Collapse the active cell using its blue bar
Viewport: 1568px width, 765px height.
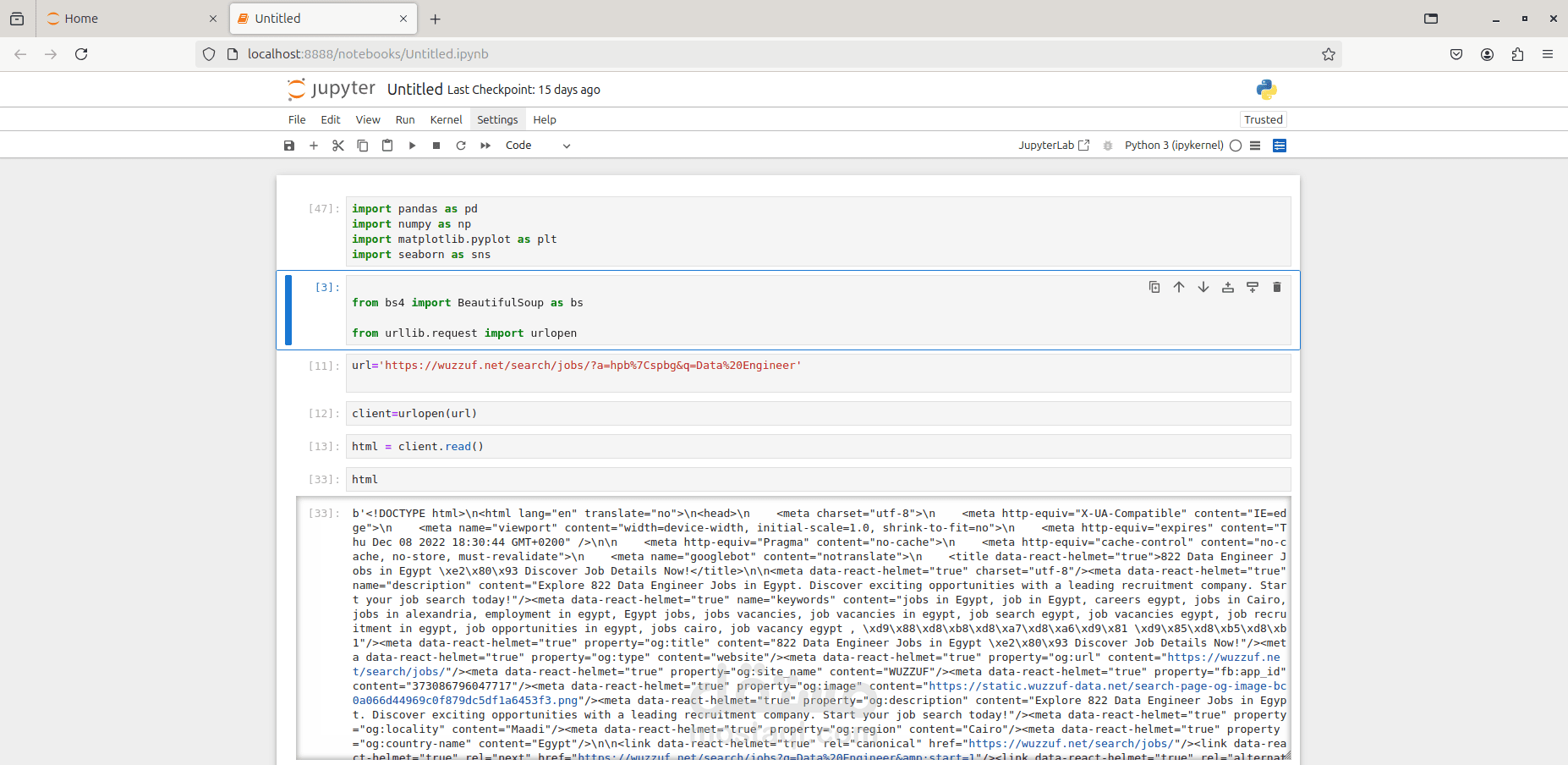click(288, 310)
